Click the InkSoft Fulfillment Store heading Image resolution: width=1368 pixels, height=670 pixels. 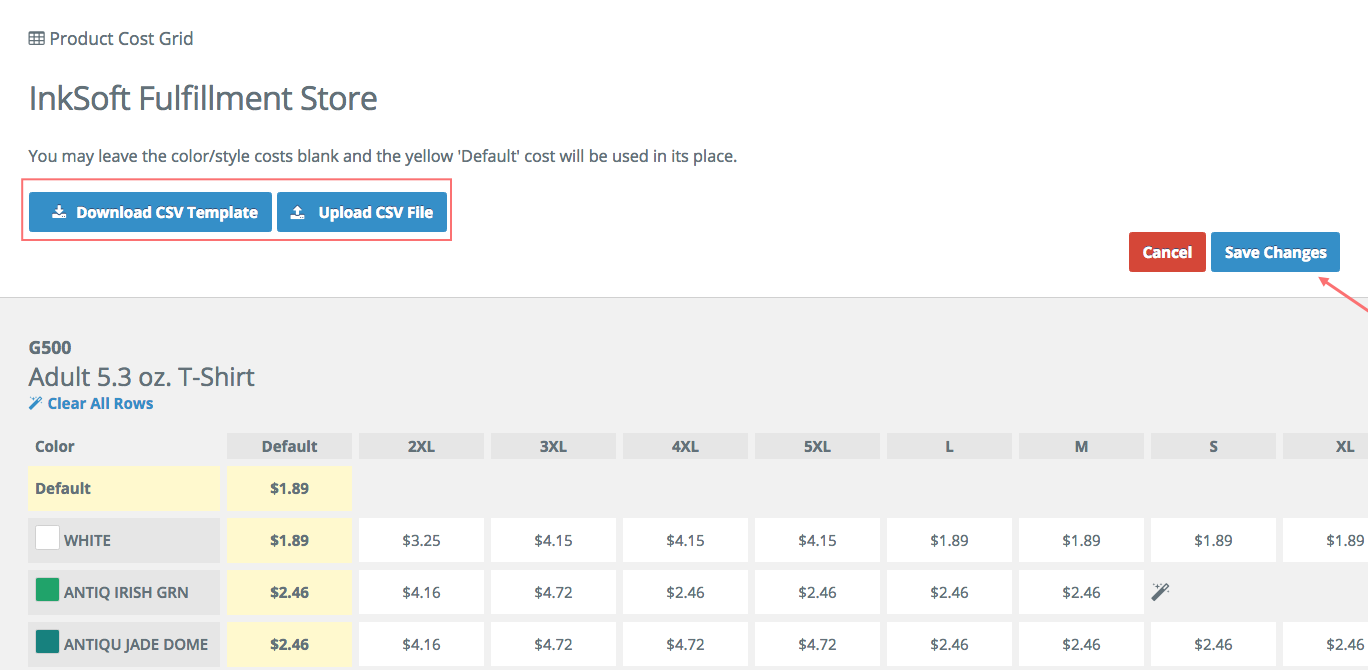[x=203, y=98]
